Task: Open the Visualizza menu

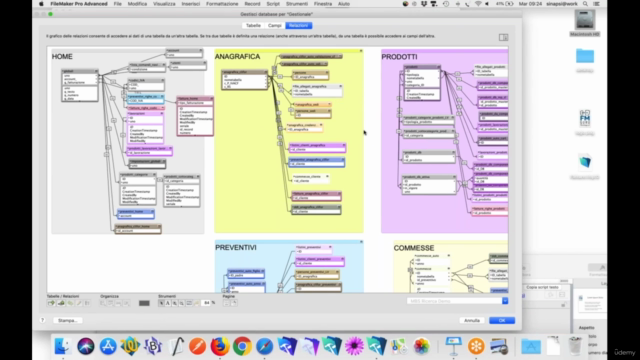Action: pos(164,4)
